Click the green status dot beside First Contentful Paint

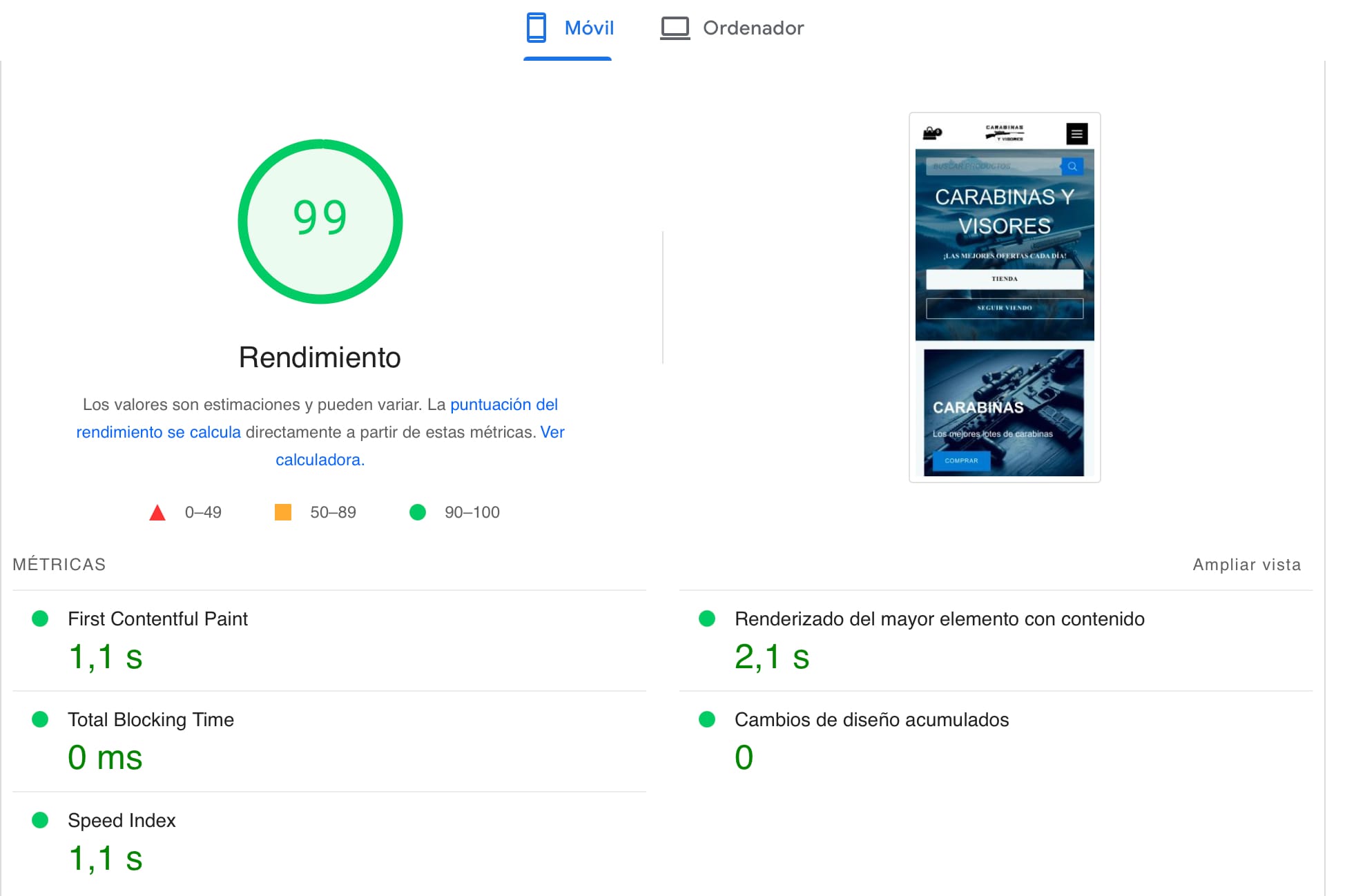point(41,619)
